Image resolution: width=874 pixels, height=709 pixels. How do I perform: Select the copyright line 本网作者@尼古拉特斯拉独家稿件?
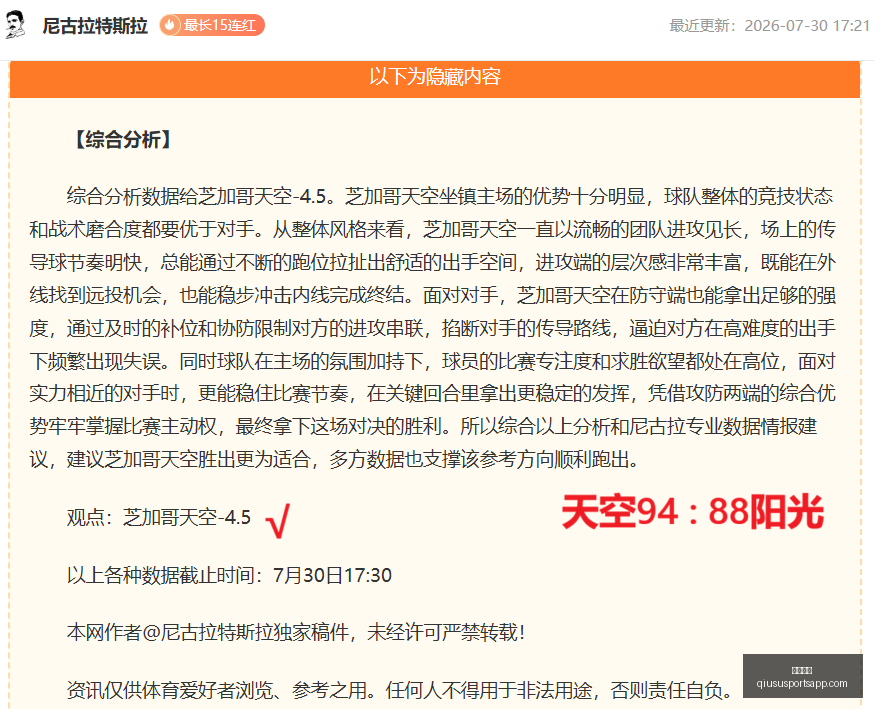coord(296,632)
